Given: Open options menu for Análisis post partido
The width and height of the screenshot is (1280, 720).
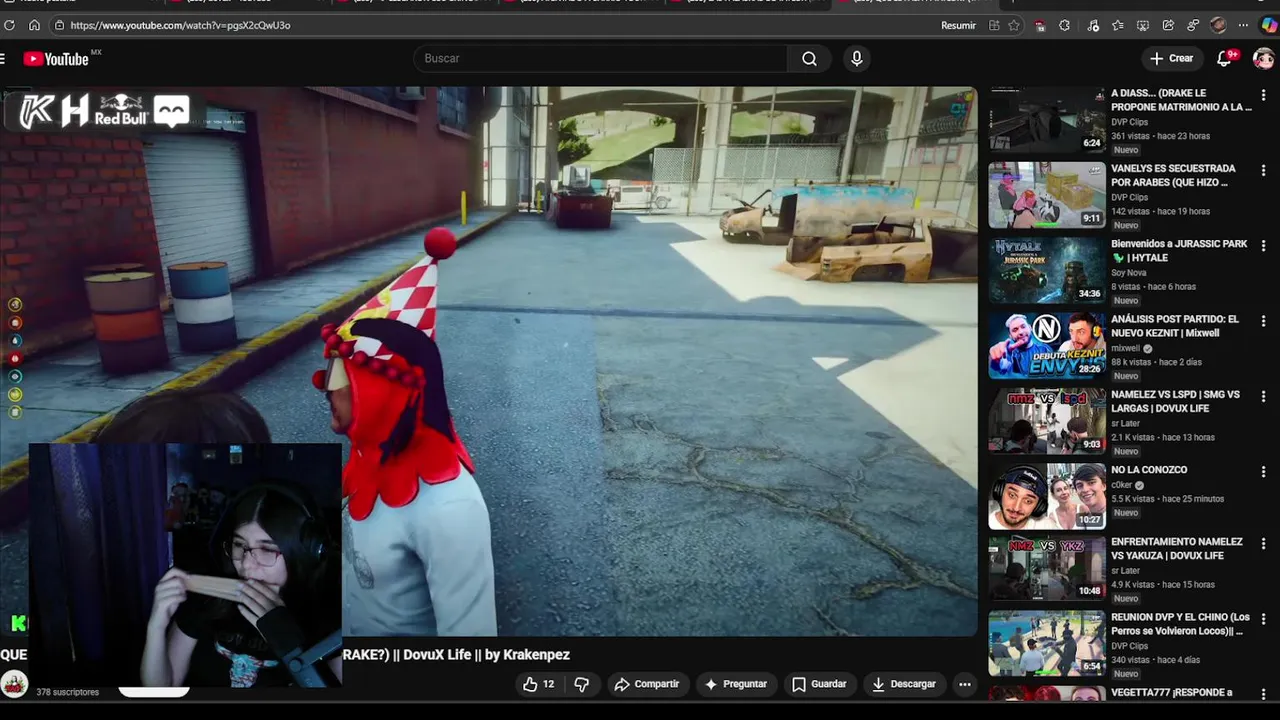Looking at the screenshot, I should pos(1263,321).
